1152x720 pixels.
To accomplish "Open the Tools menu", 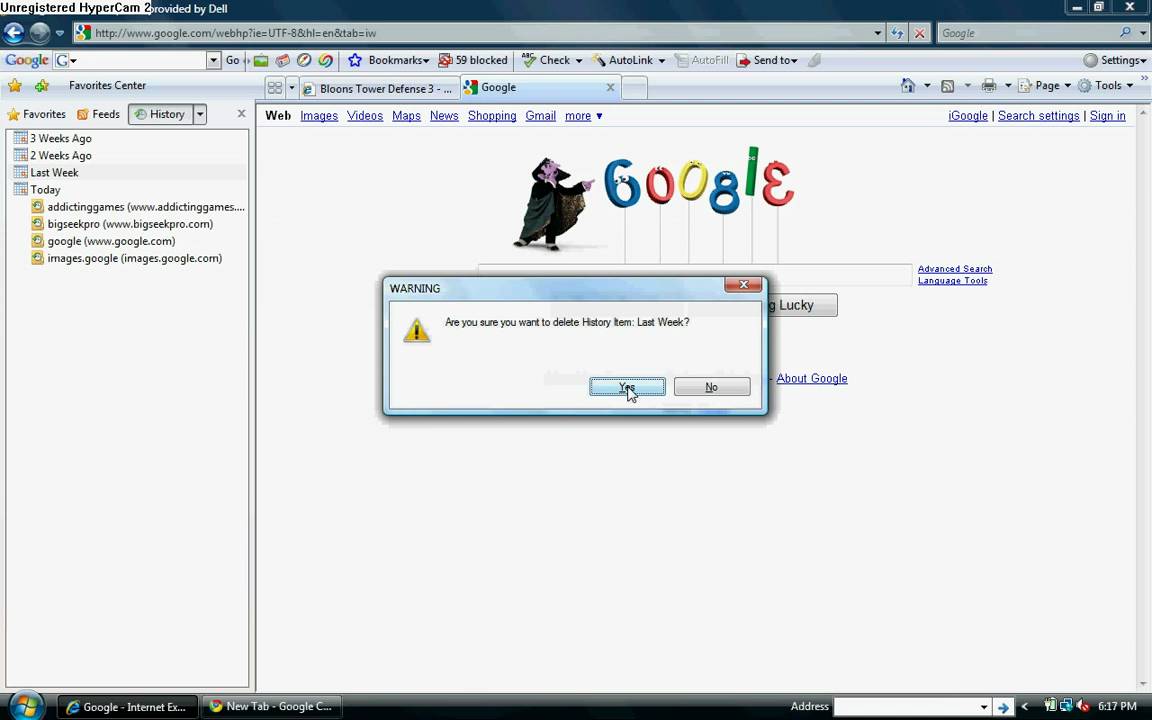I will point(1106,86).
